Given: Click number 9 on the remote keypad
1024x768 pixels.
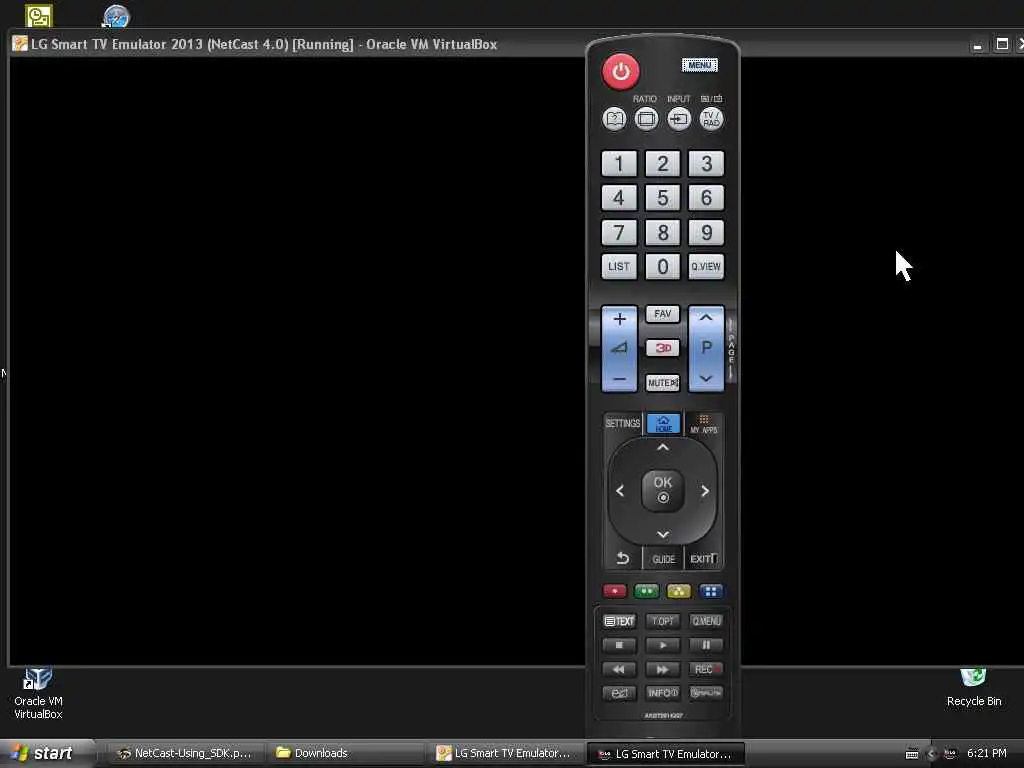Looking at the screenshot, I should tap(706, 232).
